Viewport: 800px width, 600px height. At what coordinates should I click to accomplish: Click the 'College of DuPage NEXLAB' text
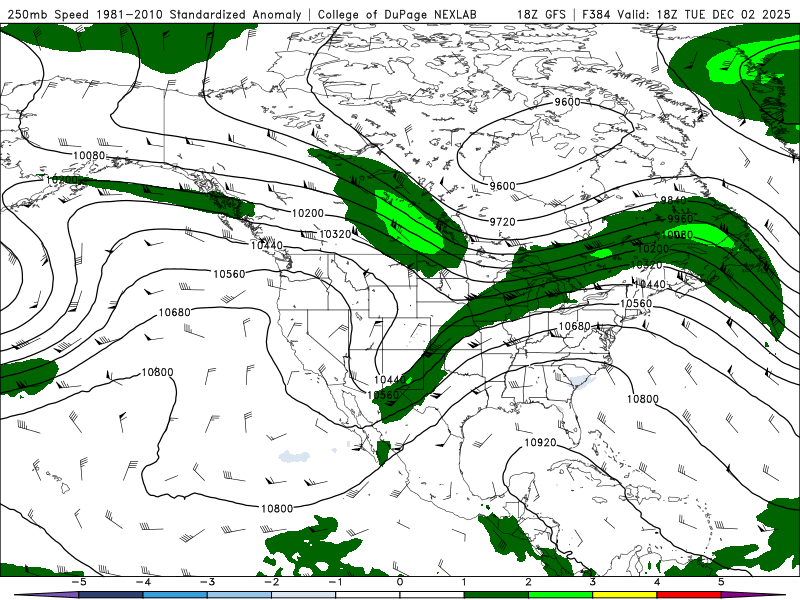(397, 14)
